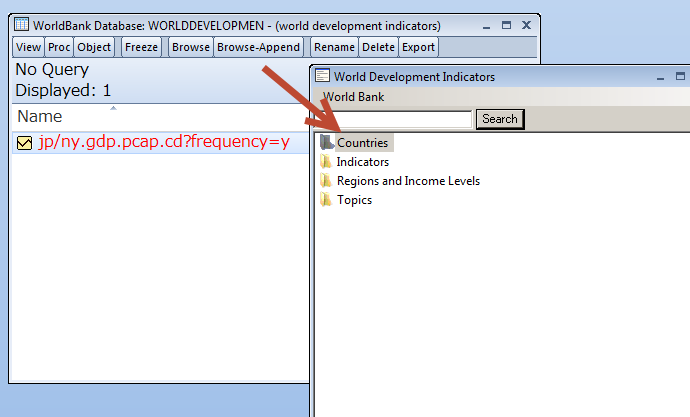Click the Browse-Append button
Screen dimensions: 690x417
point(258,47)
